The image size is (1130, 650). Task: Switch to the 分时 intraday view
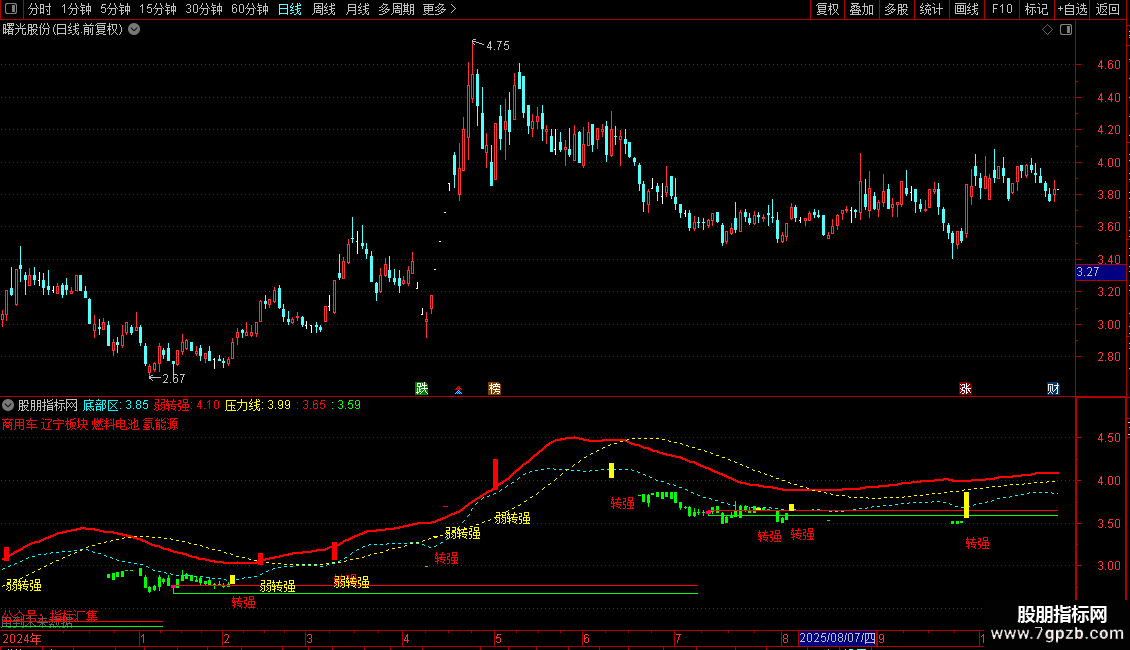[40, 9]
